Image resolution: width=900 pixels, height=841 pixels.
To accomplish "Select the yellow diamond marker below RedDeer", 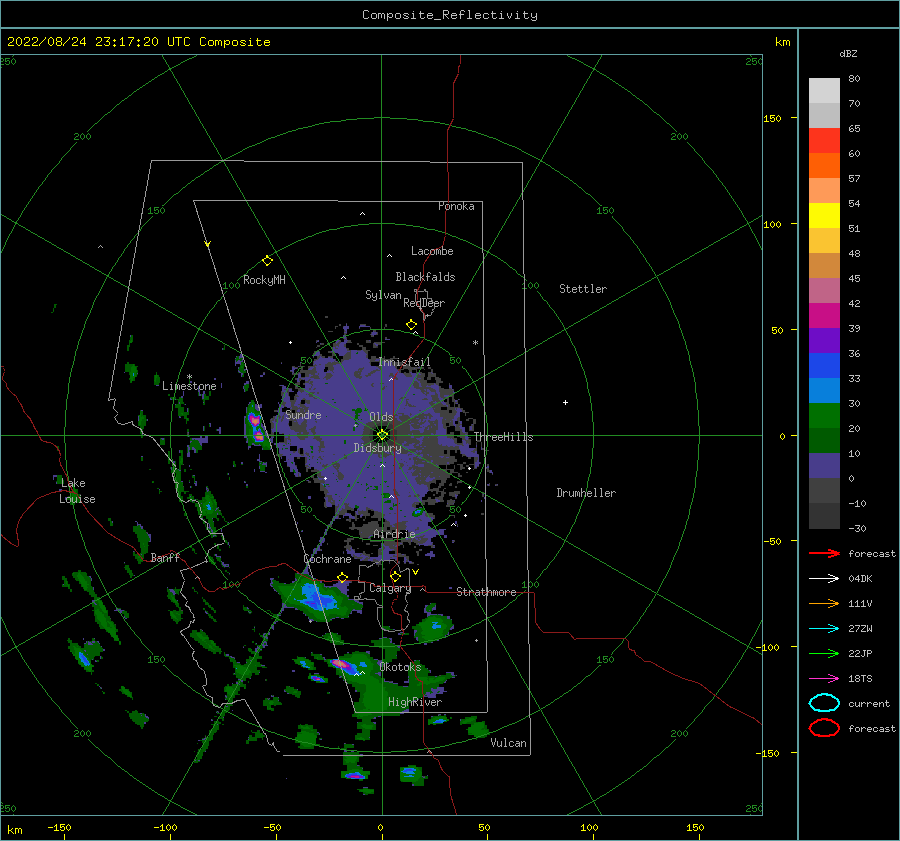I will pos(411,324).
